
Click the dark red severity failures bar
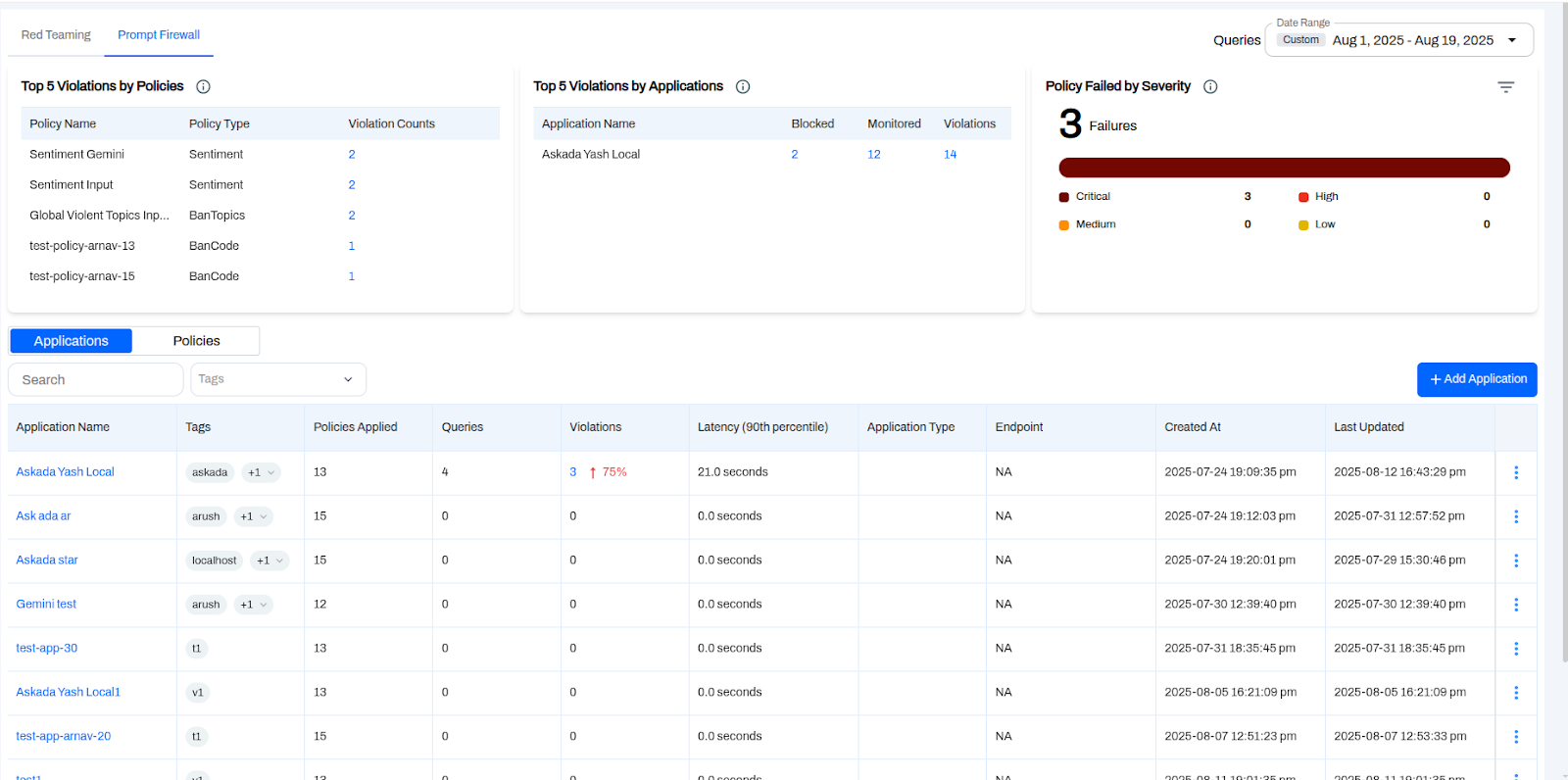point(1284,168)
